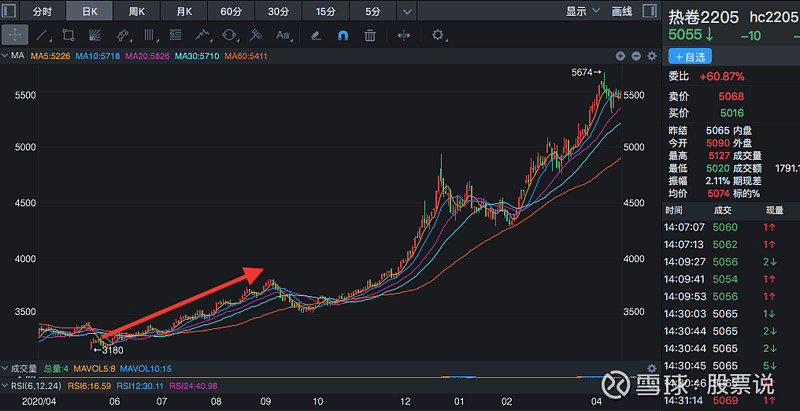
Task: Select the pitchfork drawing tool
Action: pyautogui.click(x=256, y=35)
